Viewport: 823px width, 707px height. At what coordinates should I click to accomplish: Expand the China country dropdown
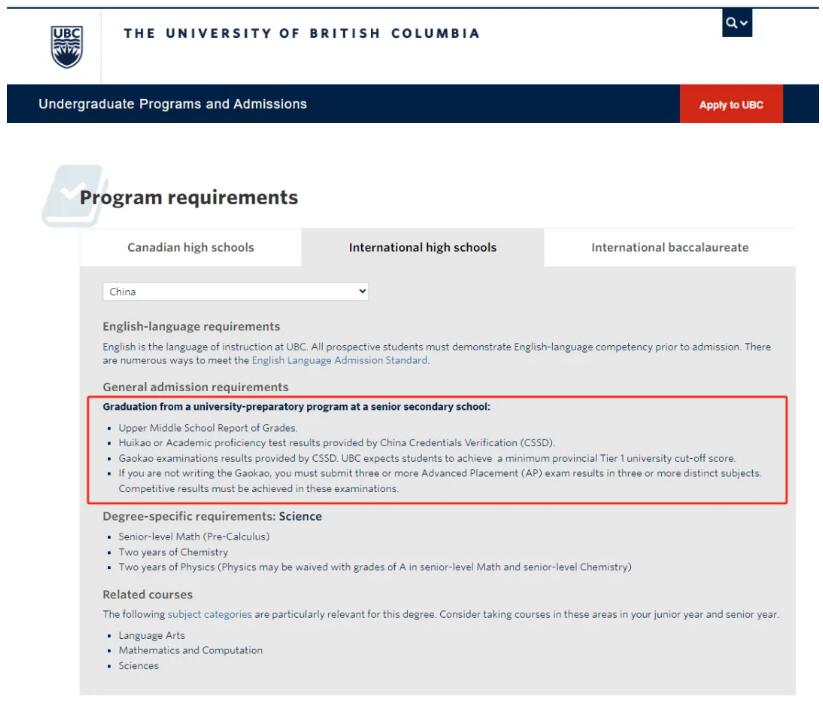click(236, 291)
